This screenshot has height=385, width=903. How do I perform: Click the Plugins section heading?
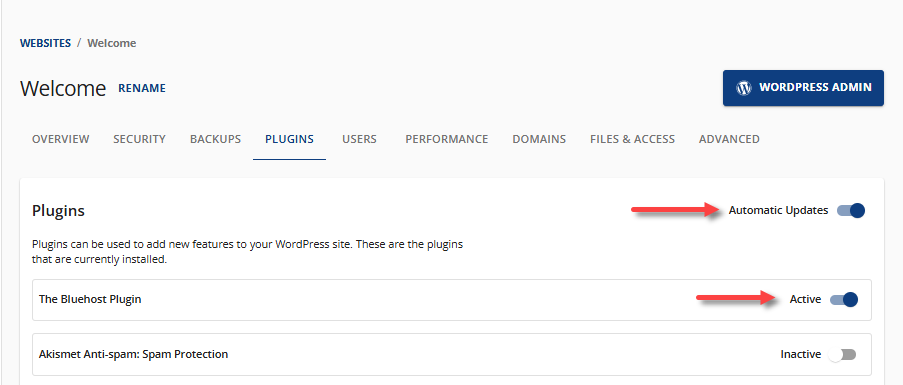(x=58, y=211)
